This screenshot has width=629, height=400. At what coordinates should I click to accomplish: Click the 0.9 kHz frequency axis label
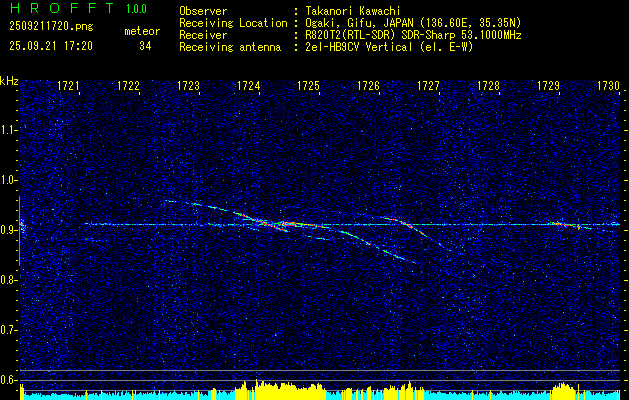tap(8, 230)
